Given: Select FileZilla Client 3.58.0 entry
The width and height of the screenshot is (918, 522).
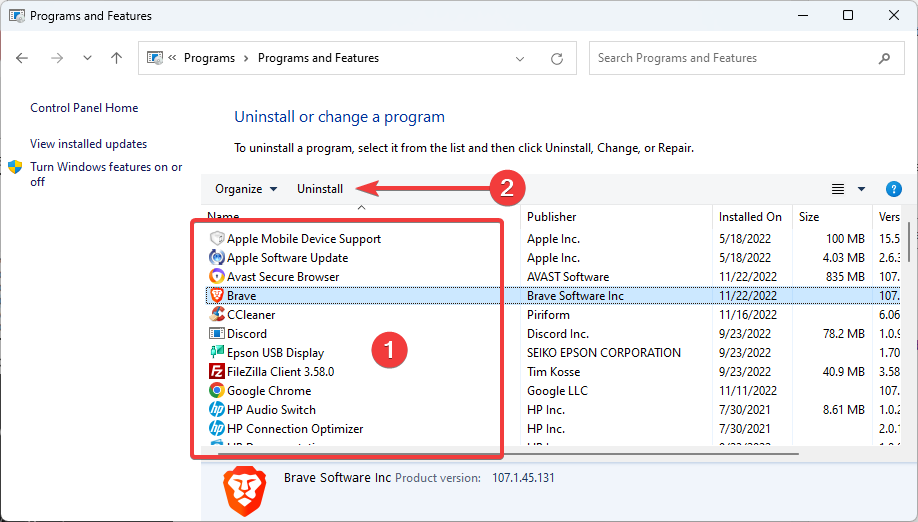Looking at the screenshot, I should tap(280, 372).
